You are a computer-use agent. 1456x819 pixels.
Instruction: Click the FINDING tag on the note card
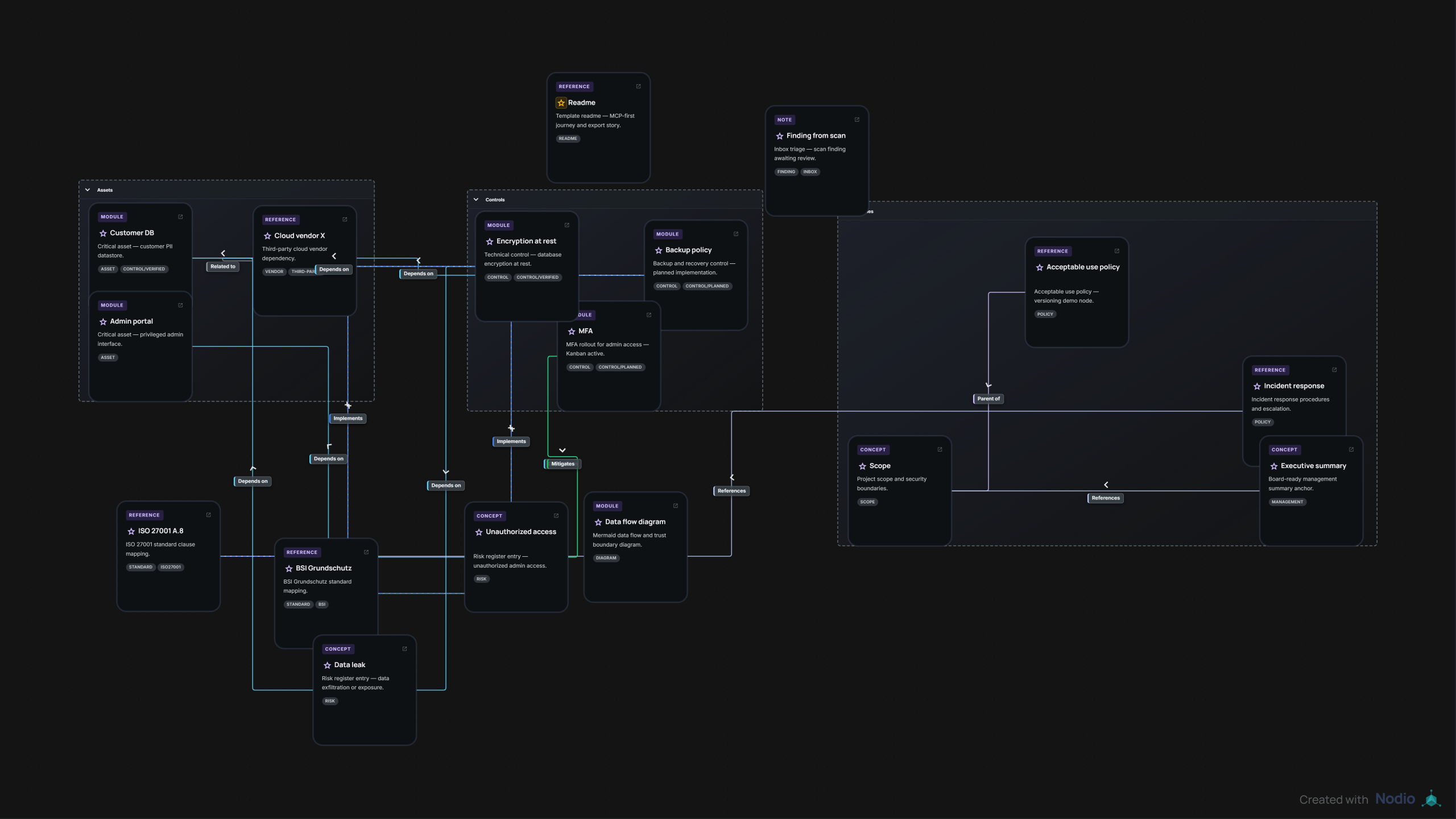click(786, 172)
